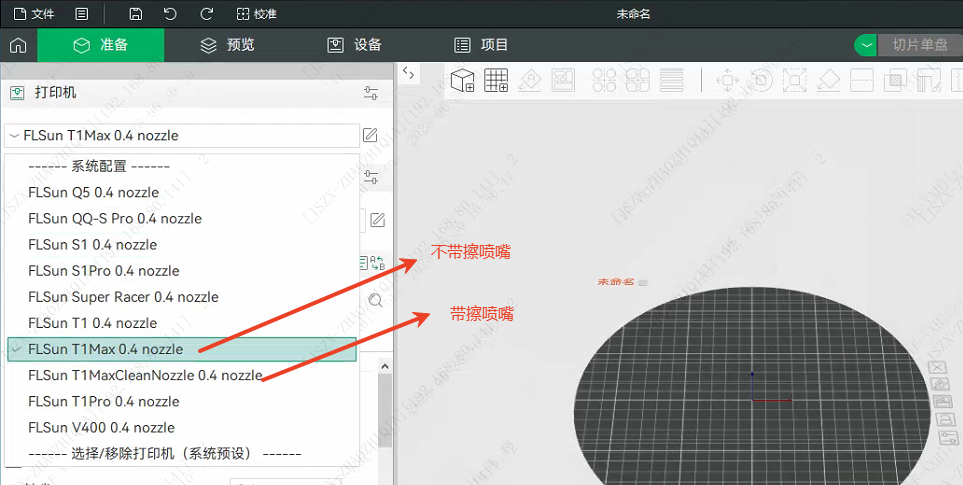The image size is (963, 485).
Task: Open the 项目 project tab
Action: 481,45
